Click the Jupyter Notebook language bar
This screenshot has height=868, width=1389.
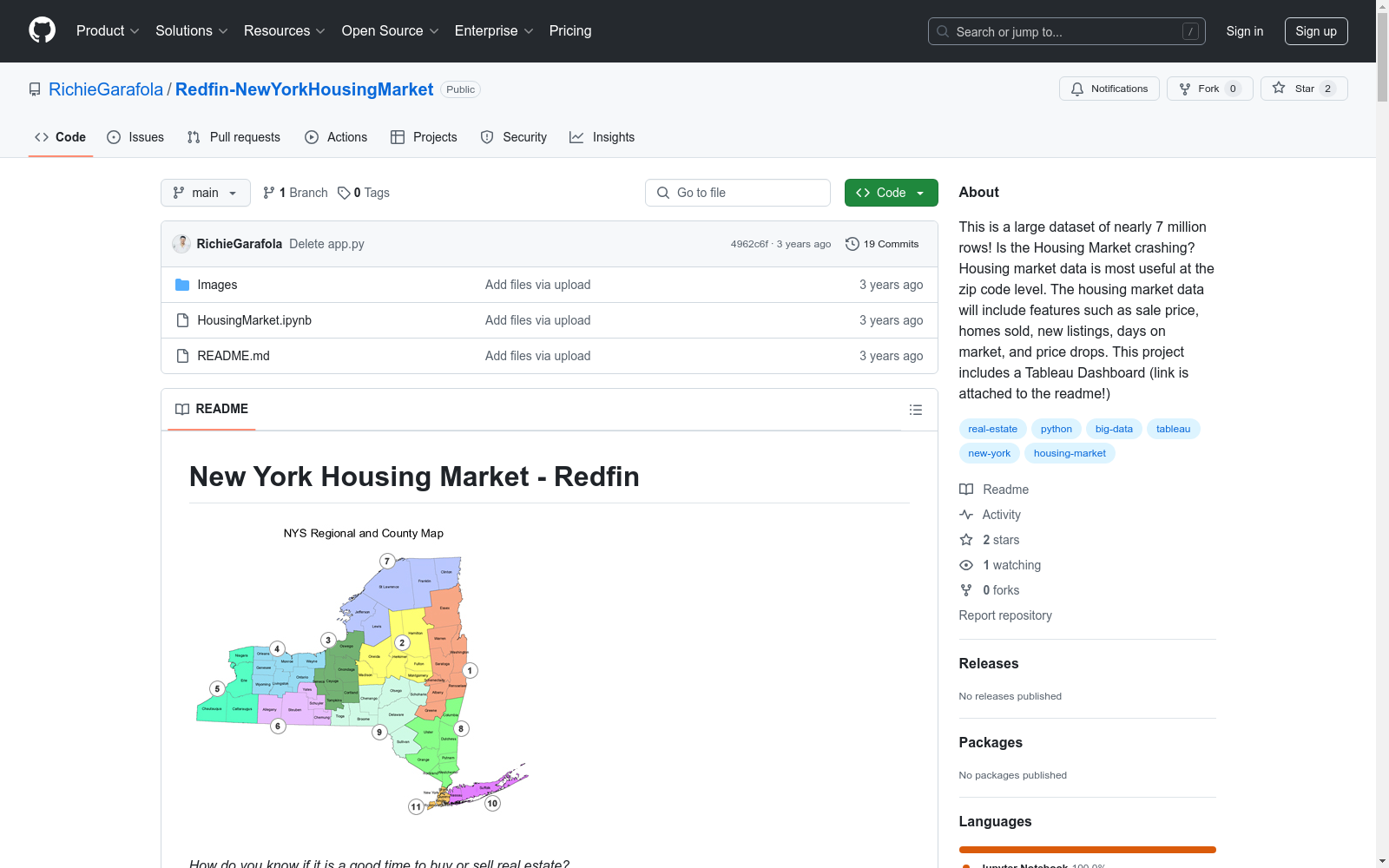(1088, 850)
